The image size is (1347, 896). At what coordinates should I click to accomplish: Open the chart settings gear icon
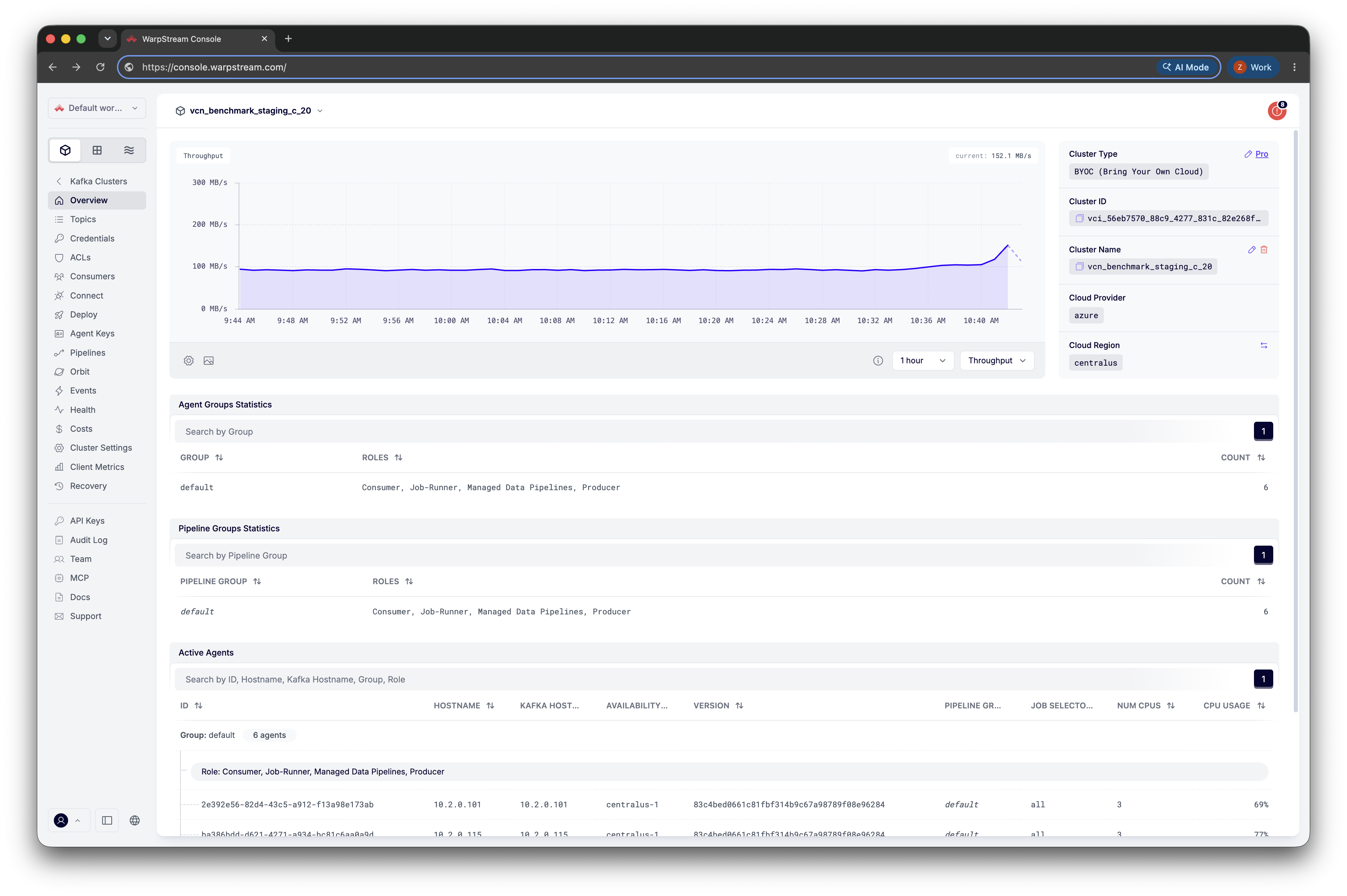click(x=189, y=361)
